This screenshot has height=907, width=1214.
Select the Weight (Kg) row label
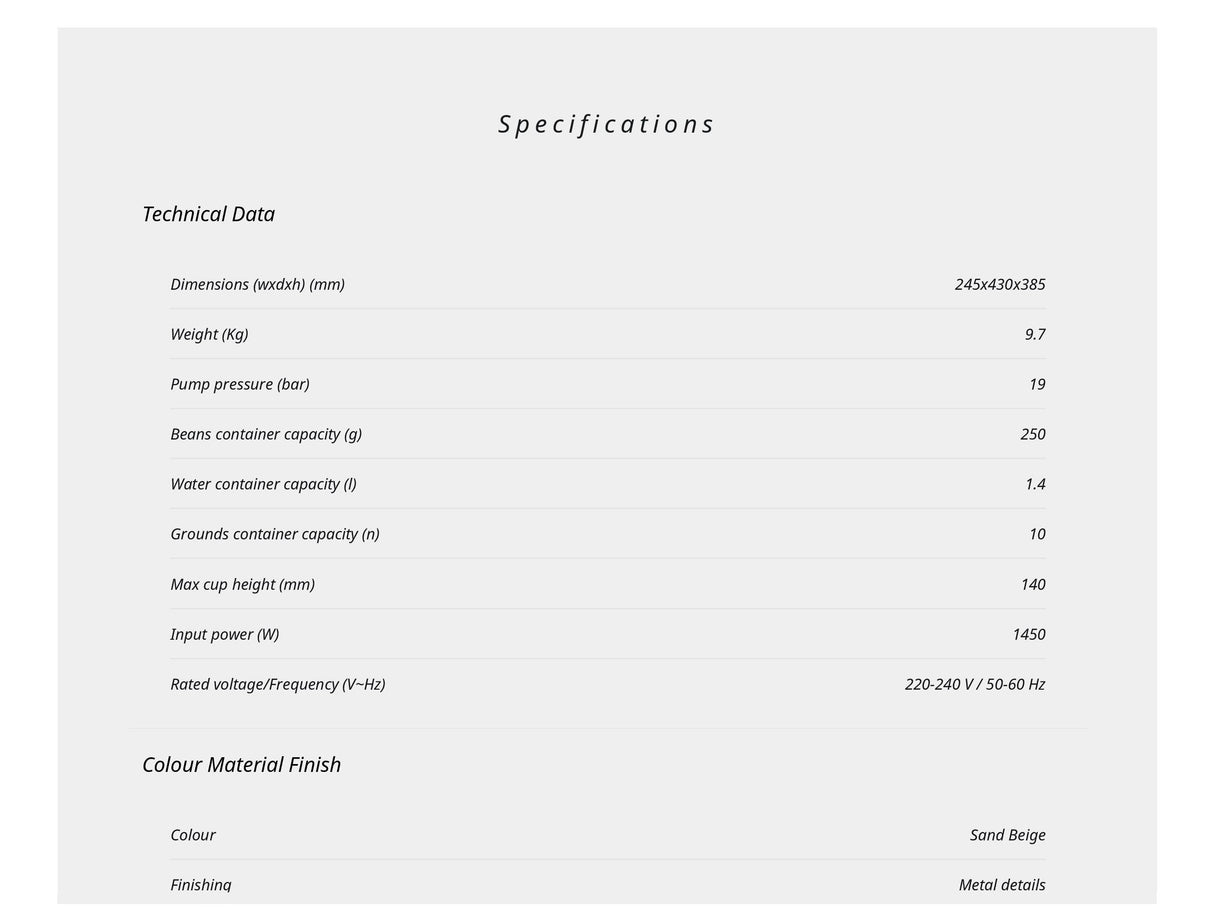[209, 334]
